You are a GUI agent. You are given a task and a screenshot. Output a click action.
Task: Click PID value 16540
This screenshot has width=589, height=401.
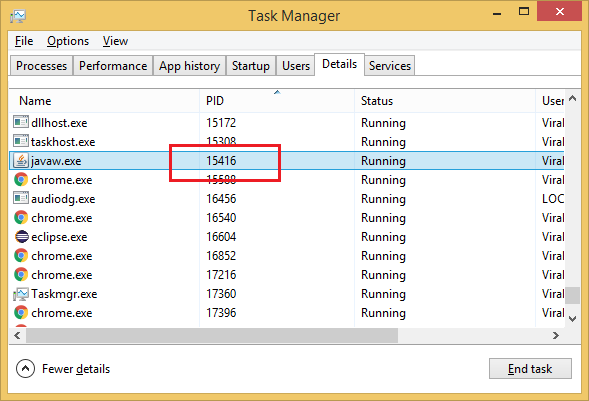click(221, 218)
